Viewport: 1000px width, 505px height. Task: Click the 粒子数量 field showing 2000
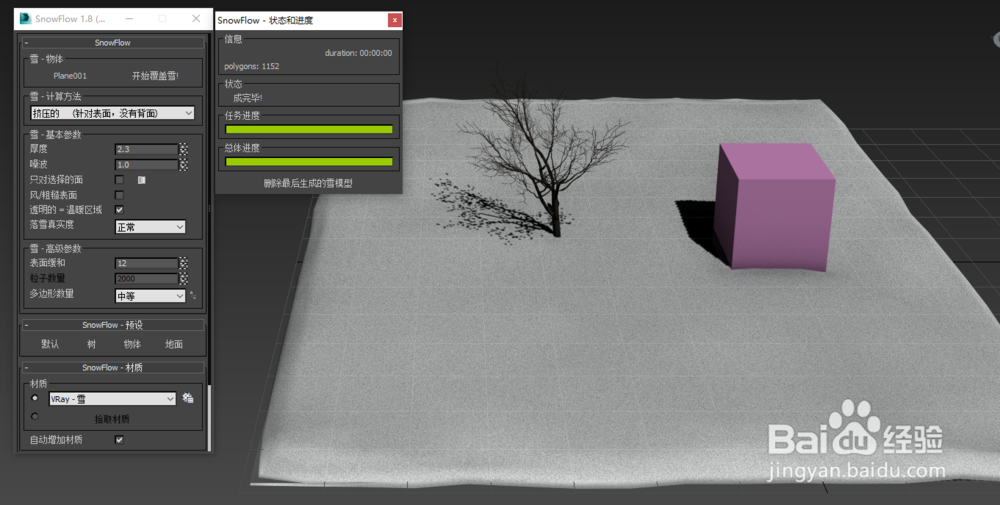pos(147,279)
